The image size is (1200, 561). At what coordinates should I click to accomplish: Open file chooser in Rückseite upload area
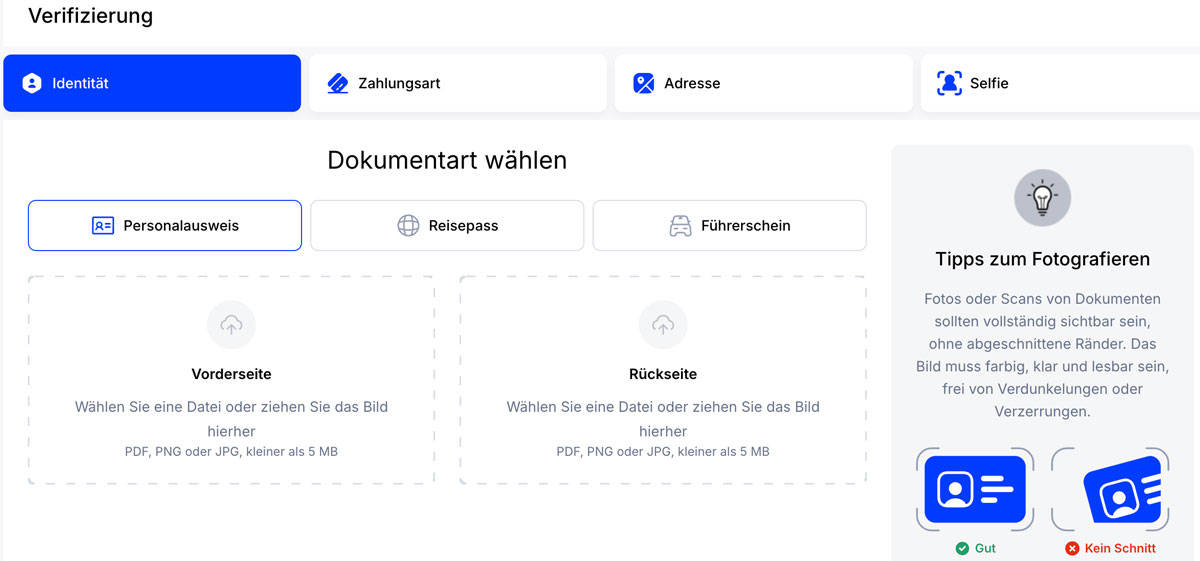[x=663, y=381]
